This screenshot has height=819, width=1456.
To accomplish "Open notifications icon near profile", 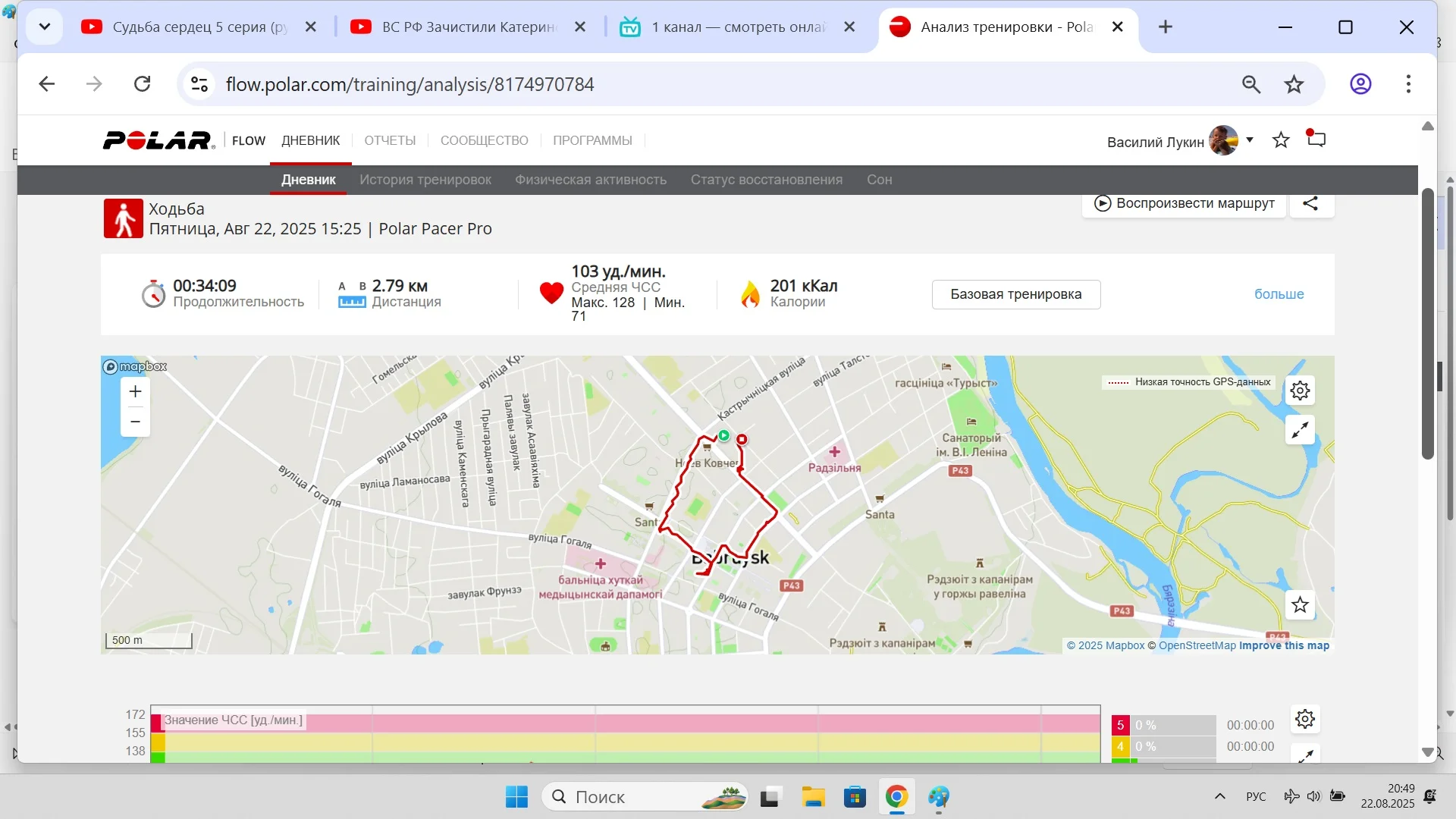I will click(1316, 140).
